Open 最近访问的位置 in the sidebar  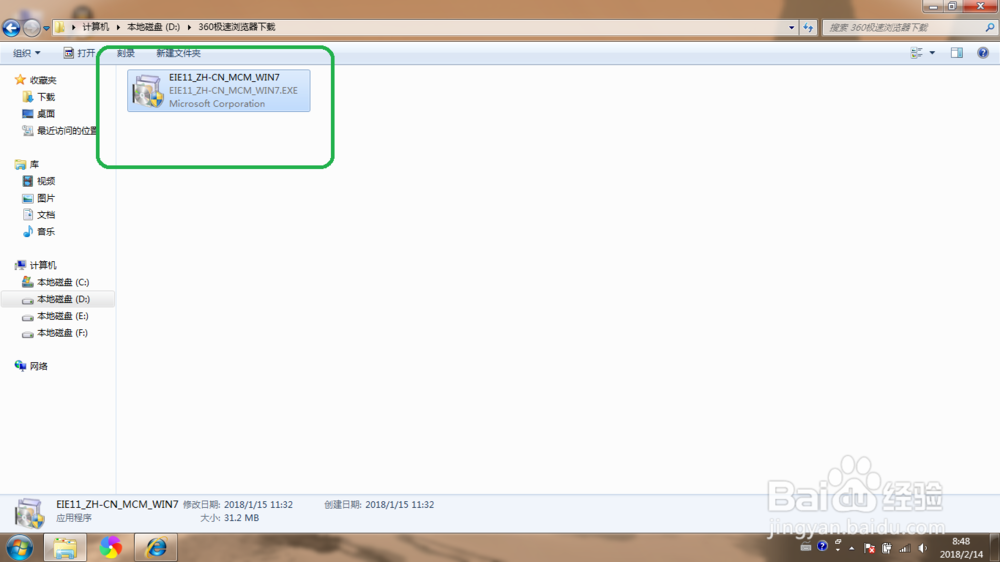click(x=67, y=131)
